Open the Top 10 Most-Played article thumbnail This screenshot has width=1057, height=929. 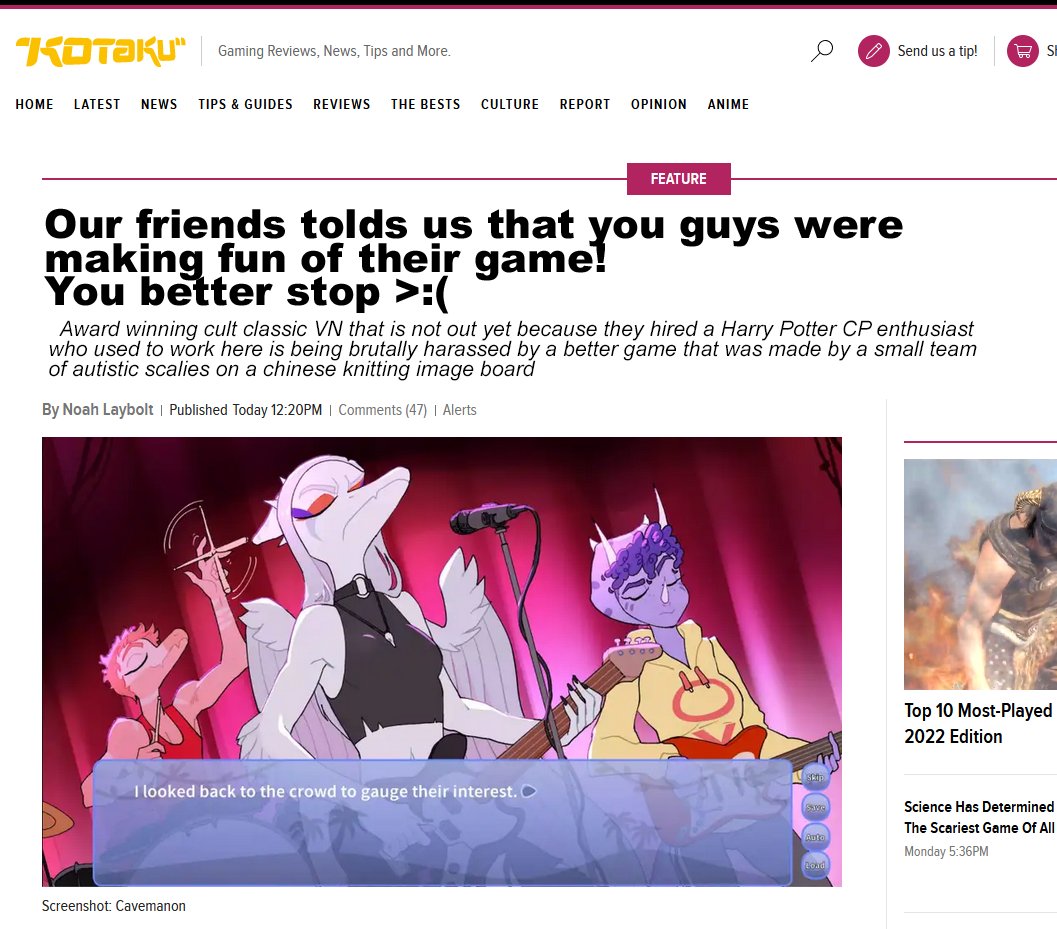(x=980, y=574)
